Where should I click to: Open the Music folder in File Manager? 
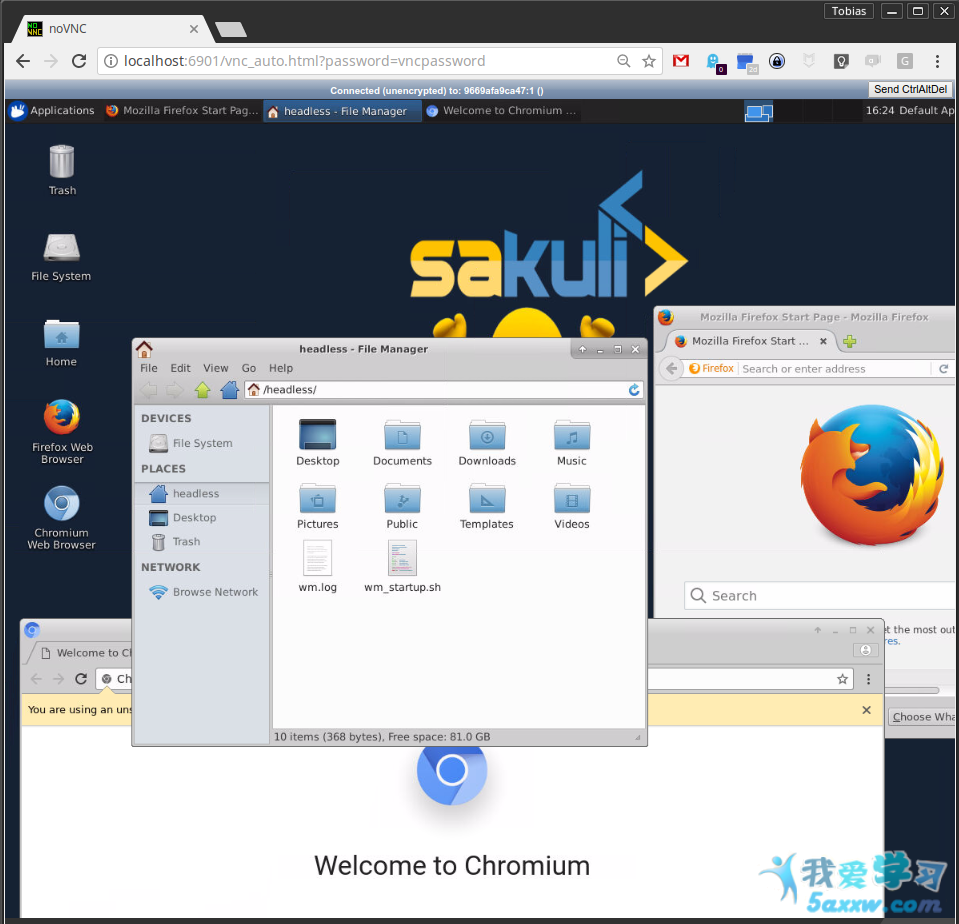pos(572,443)
